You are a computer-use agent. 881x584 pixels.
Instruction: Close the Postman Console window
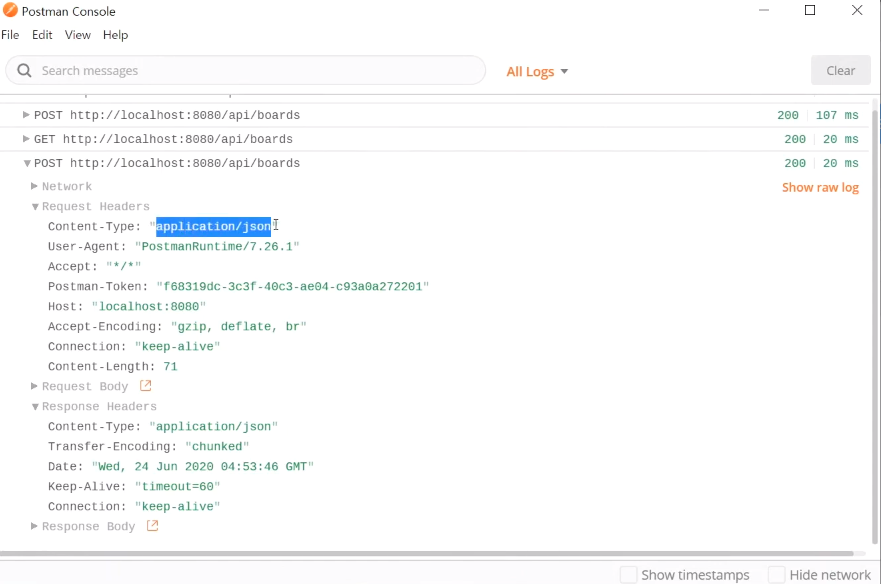coord(857,10)
